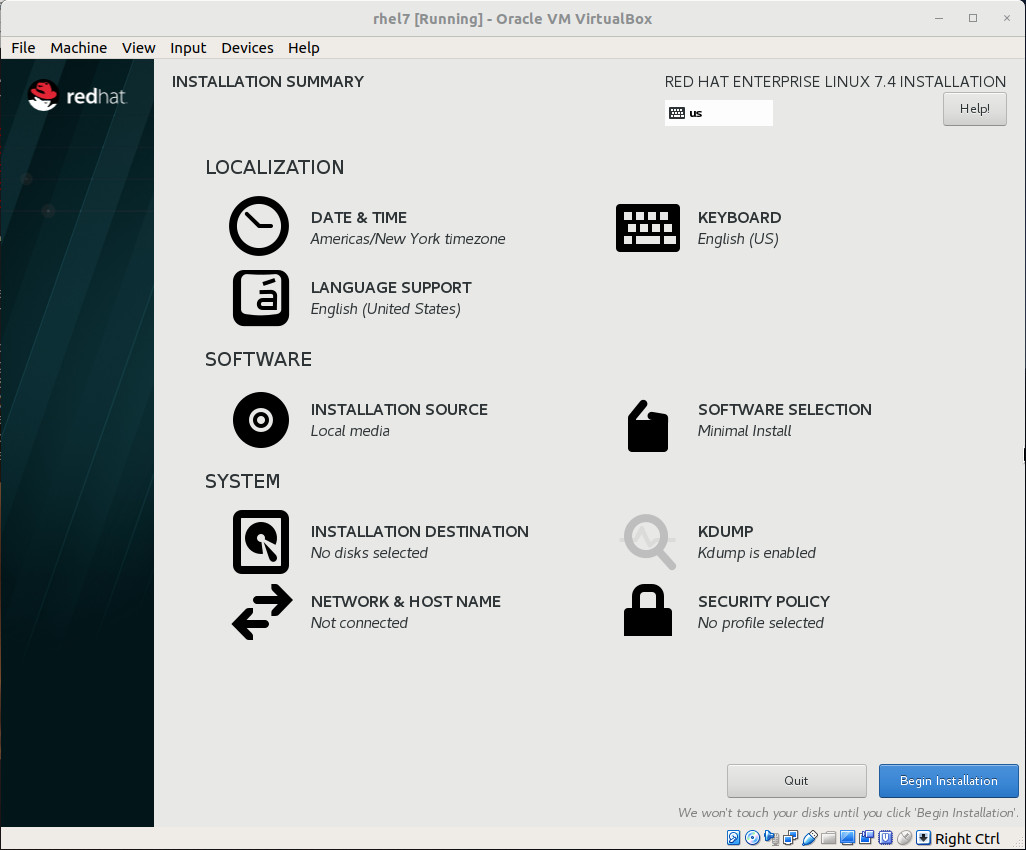The height and width of the screenshot is (850, 1026).
Task: Click the Installation Destination disk icon
Action: (x=261, y=542)
